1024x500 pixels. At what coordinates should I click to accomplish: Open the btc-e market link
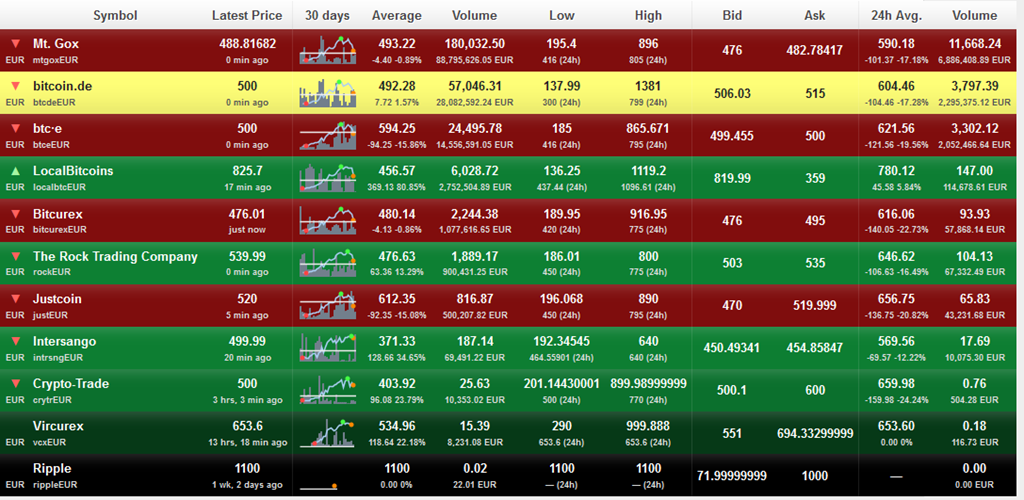tap(48, 129)
